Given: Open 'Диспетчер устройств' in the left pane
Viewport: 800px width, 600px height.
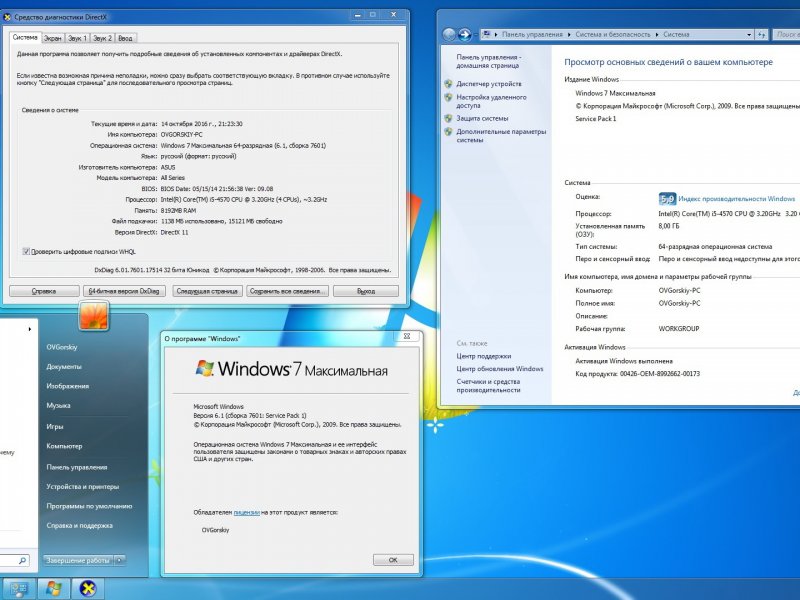Looking at the screenshot, I should (489, 84).
